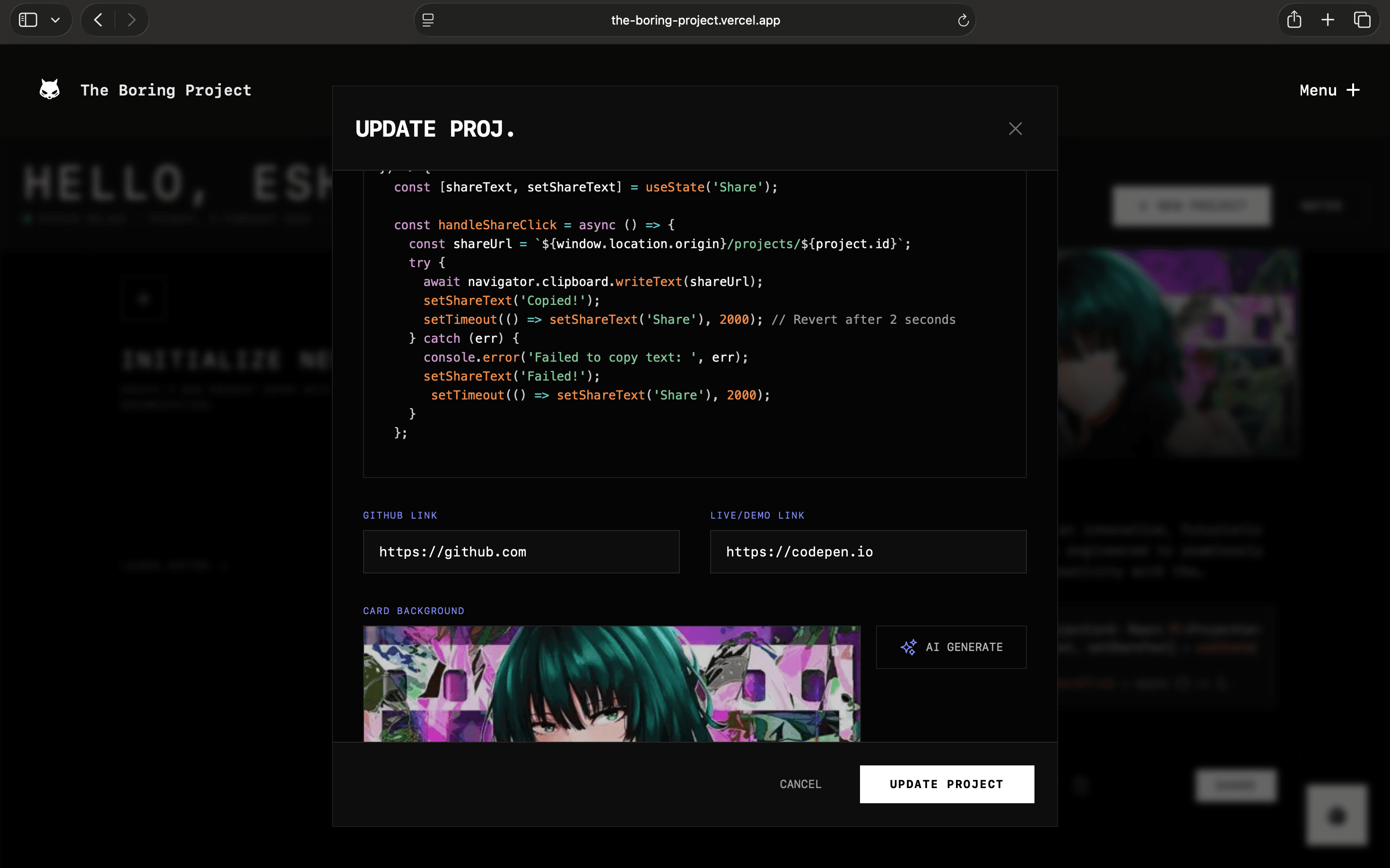Click the catch (err) code line
The image size is (1390, 868).
coord(464,339)
